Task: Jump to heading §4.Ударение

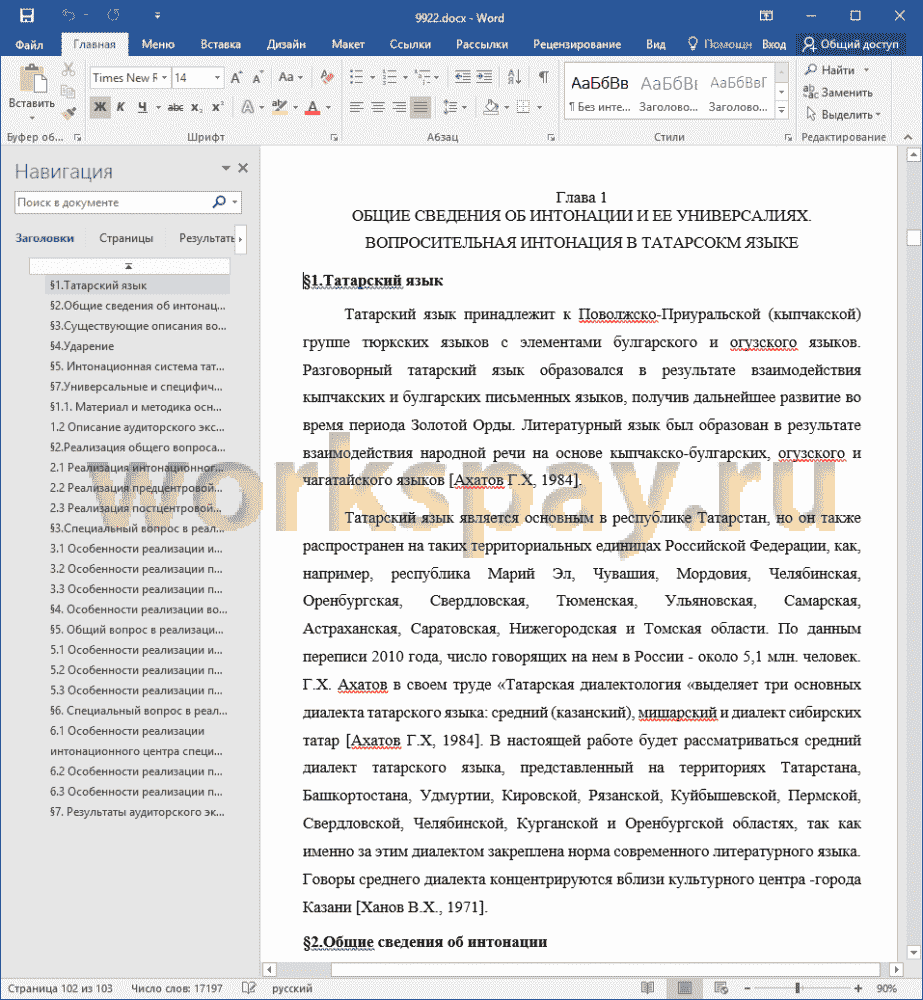Action: pos(82,346)
